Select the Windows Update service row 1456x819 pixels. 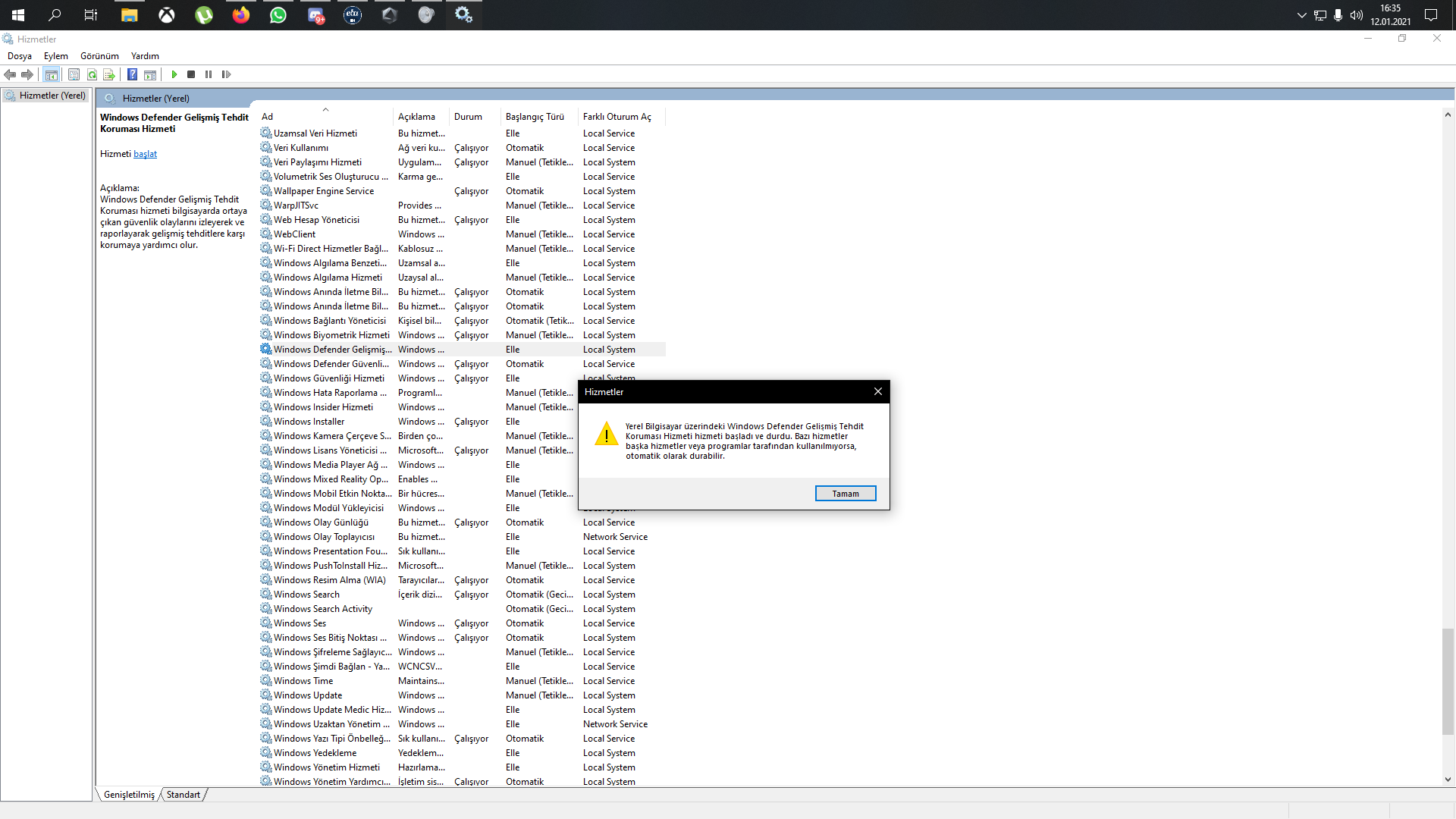pos(308,695)
